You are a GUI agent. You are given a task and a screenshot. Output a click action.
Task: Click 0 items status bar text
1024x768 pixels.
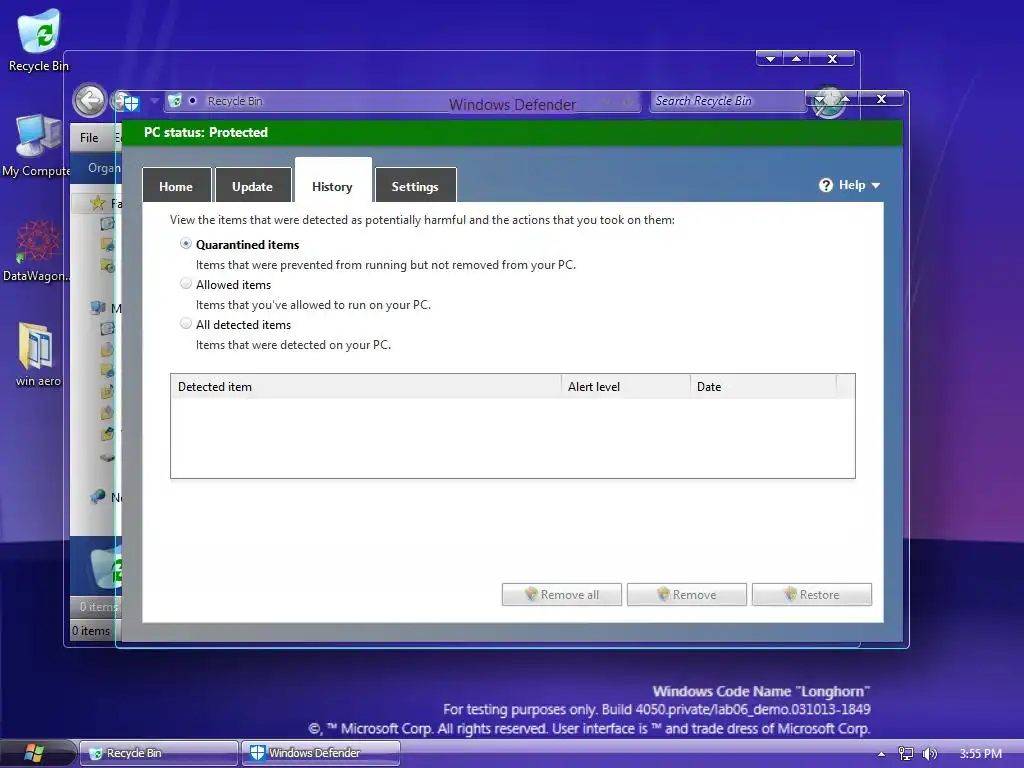(91, 631)
